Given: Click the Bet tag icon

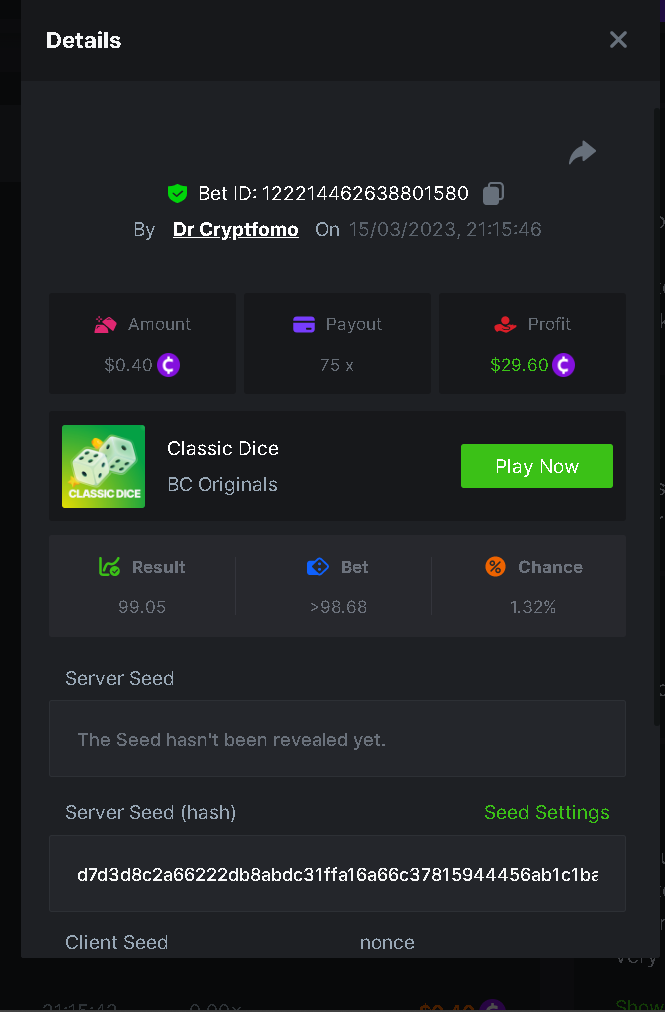Looking at the screenshot, I should [x=318, y=567].
